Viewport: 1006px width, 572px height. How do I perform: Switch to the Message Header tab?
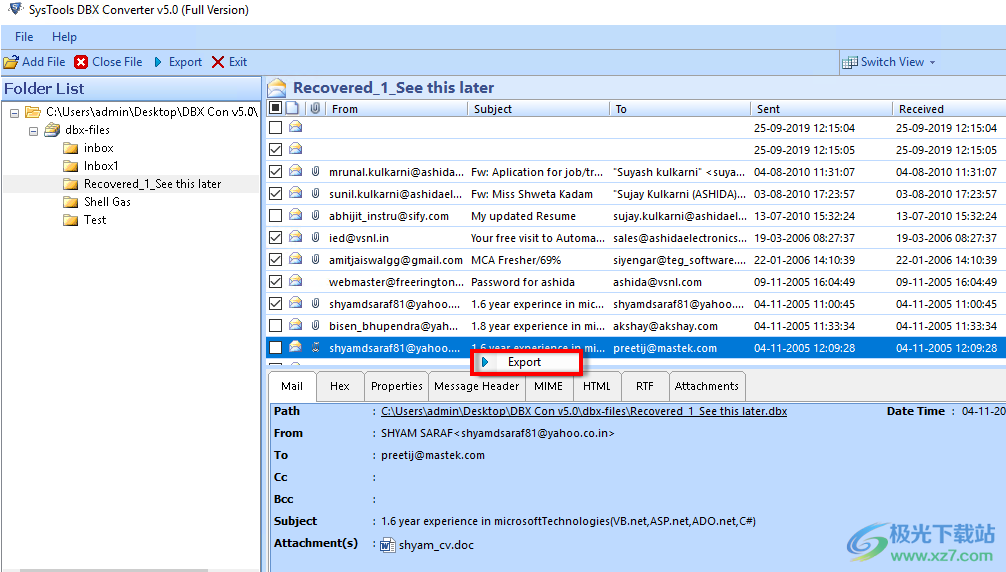(477, 387)
